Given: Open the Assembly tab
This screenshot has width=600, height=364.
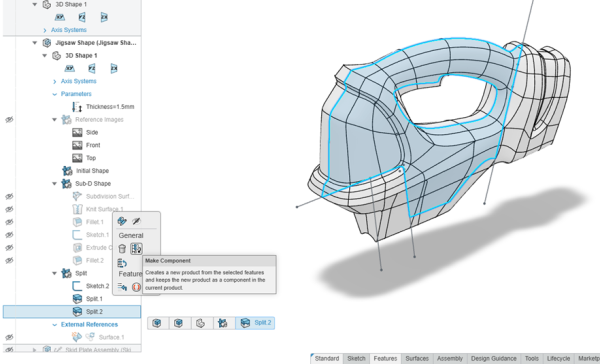Looking at the screenshot, I should tap(450, 359).
